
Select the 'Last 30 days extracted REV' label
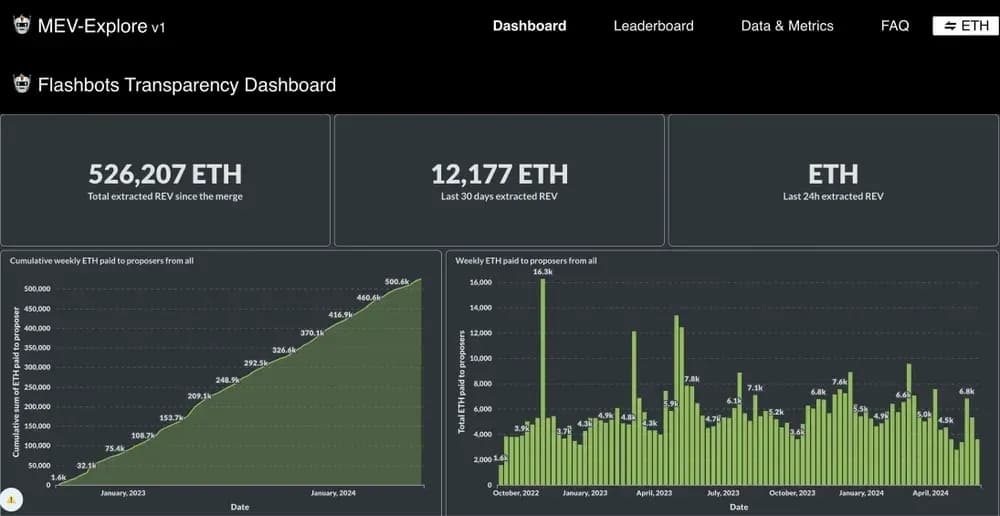pyautogui.click(x=499, y=196)
